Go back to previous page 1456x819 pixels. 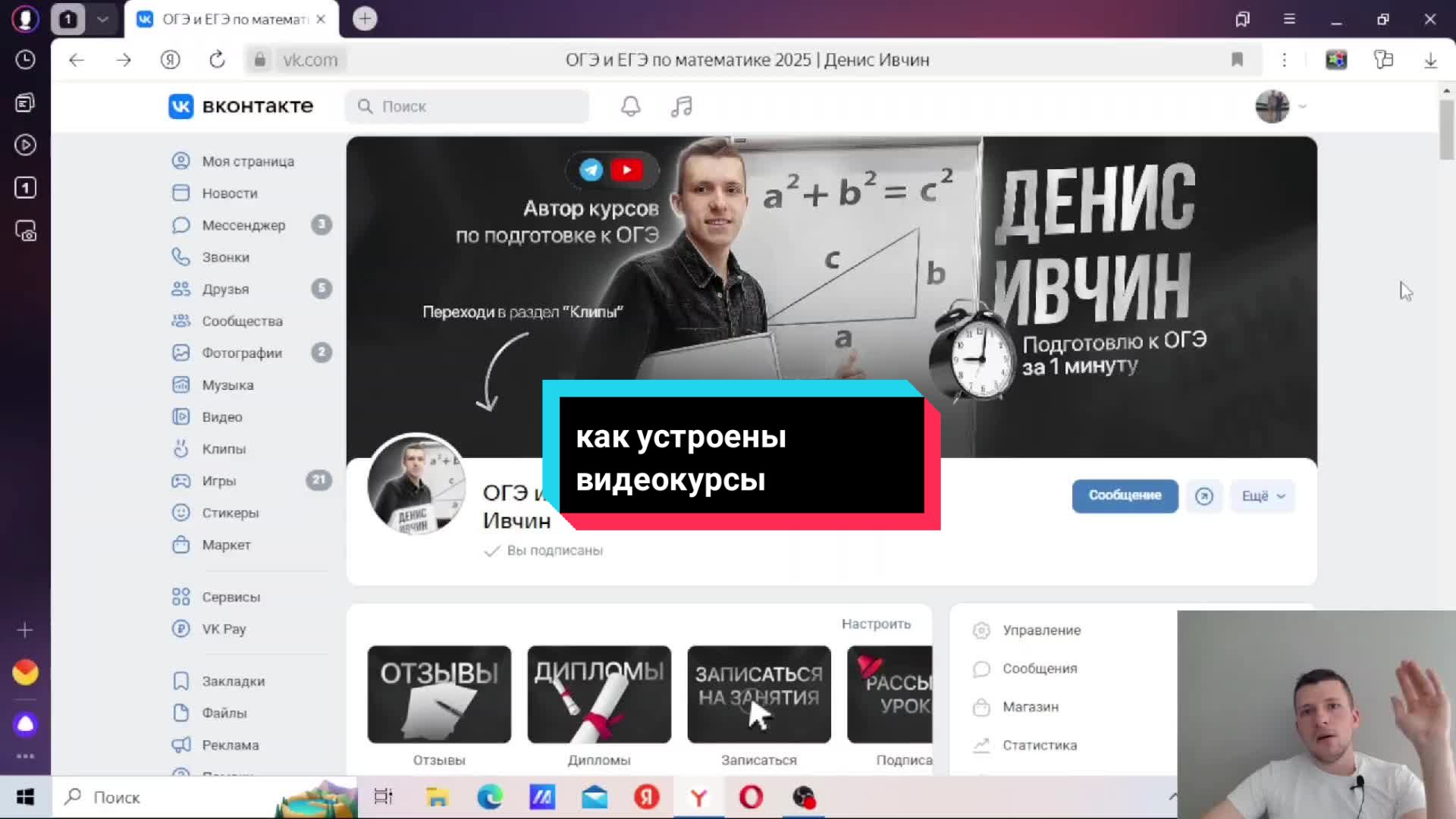[x=77, y=60]
